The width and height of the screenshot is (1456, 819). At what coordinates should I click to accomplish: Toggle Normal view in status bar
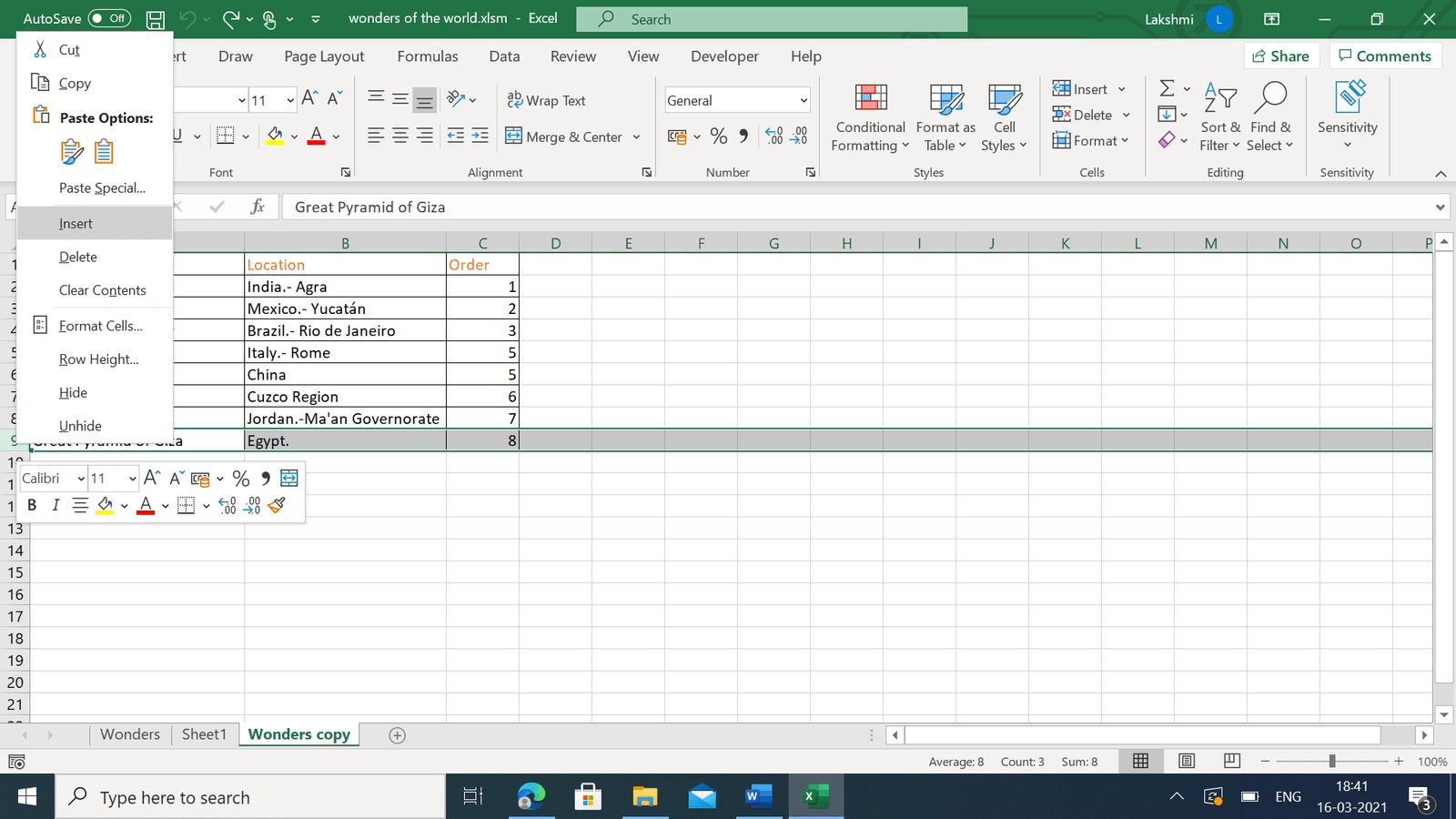(x=1140, y=761)
